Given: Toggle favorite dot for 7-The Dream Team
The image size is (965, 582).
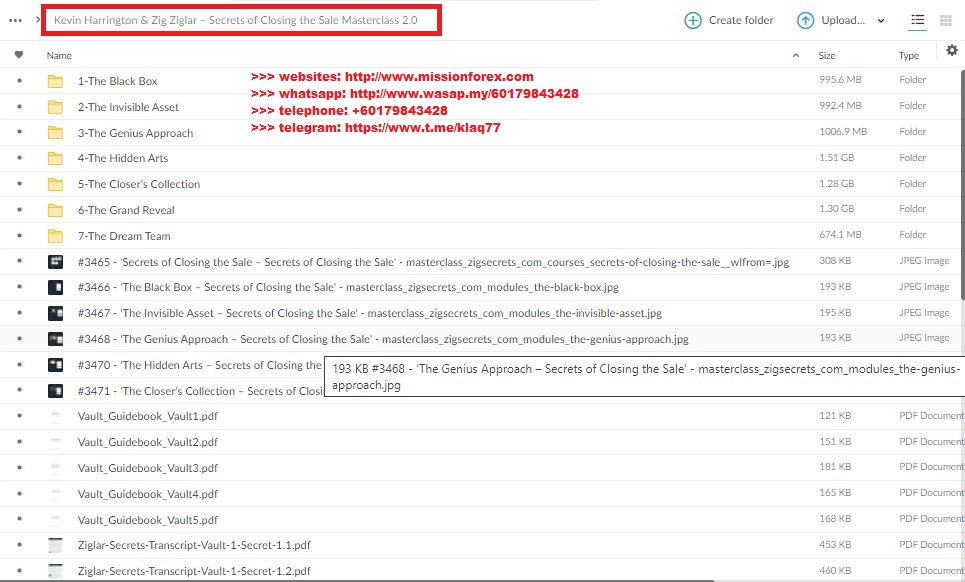Looking at the screenshot, I should tap(20, 236).
